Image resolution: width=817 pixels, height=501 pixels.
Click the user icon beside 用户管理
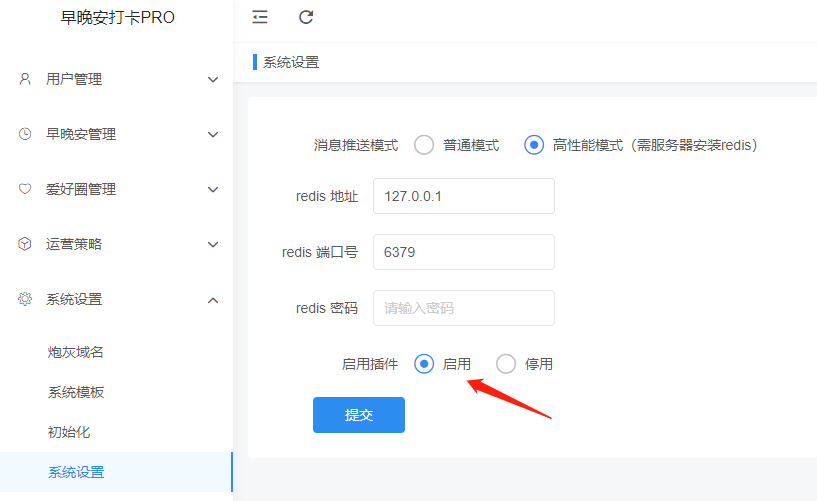[24, 79]
